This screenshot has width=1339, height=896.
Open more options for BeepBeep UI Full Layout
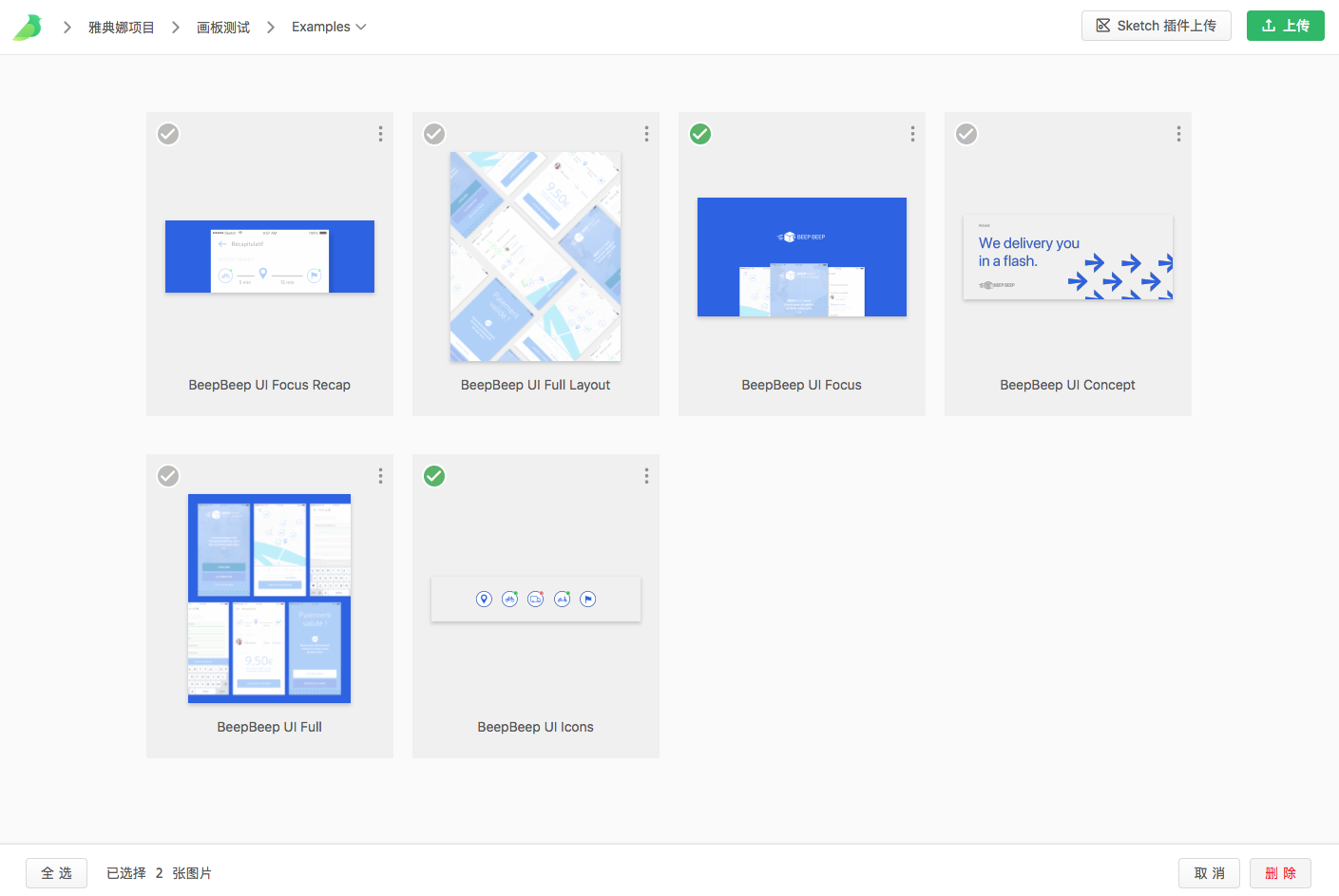[x=646, y=134]
